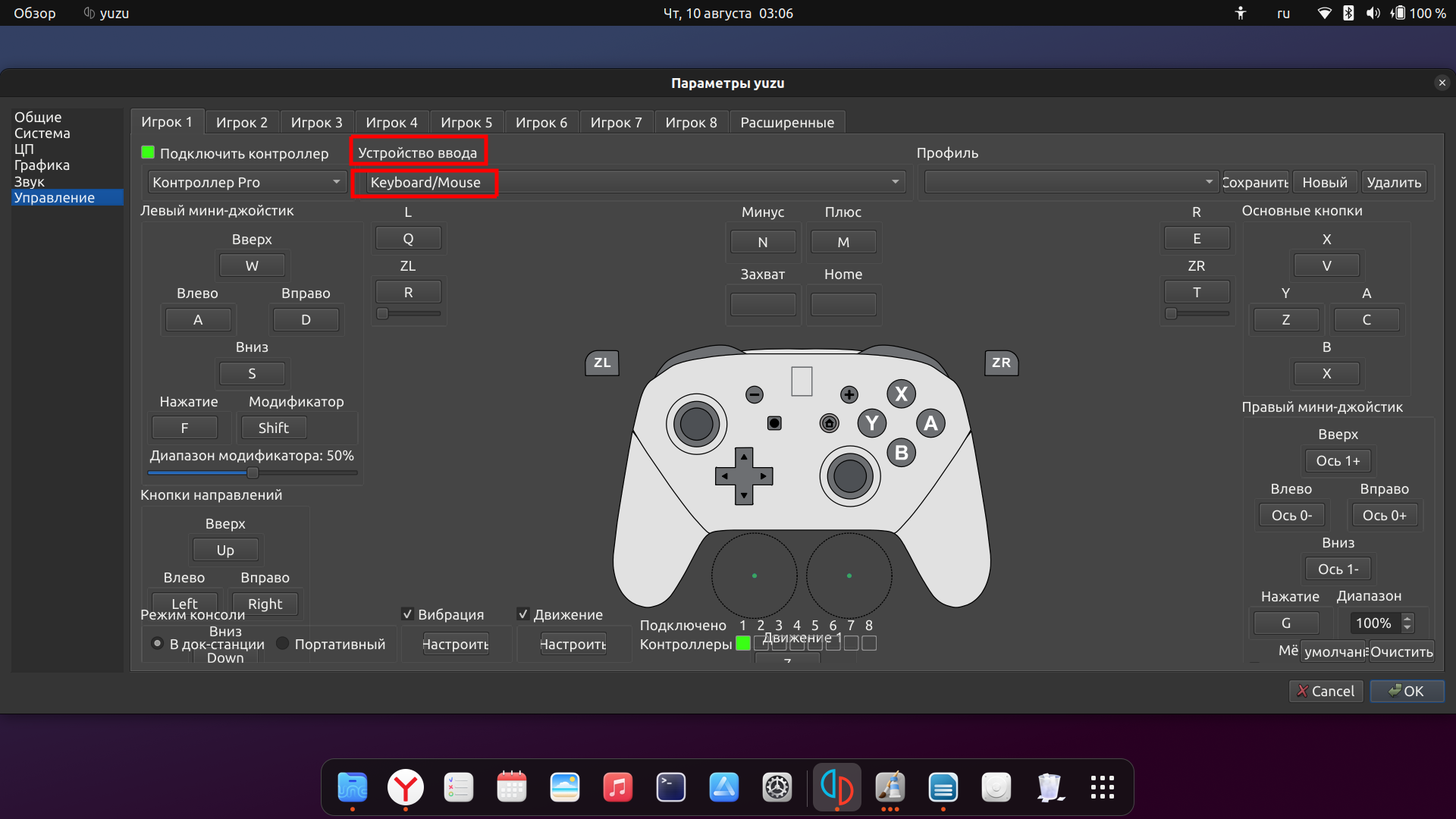Select Графика in the settings sidebar
This screenshot has width=1456, height=819.
click(x=42, y=165)
